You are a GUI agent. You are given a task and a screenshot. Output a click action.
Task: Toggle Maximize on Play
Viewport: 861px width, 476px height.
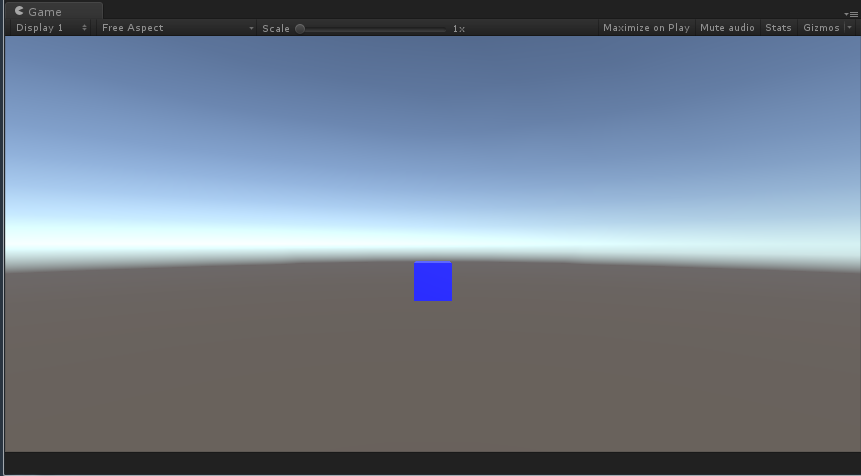[646, 28]
